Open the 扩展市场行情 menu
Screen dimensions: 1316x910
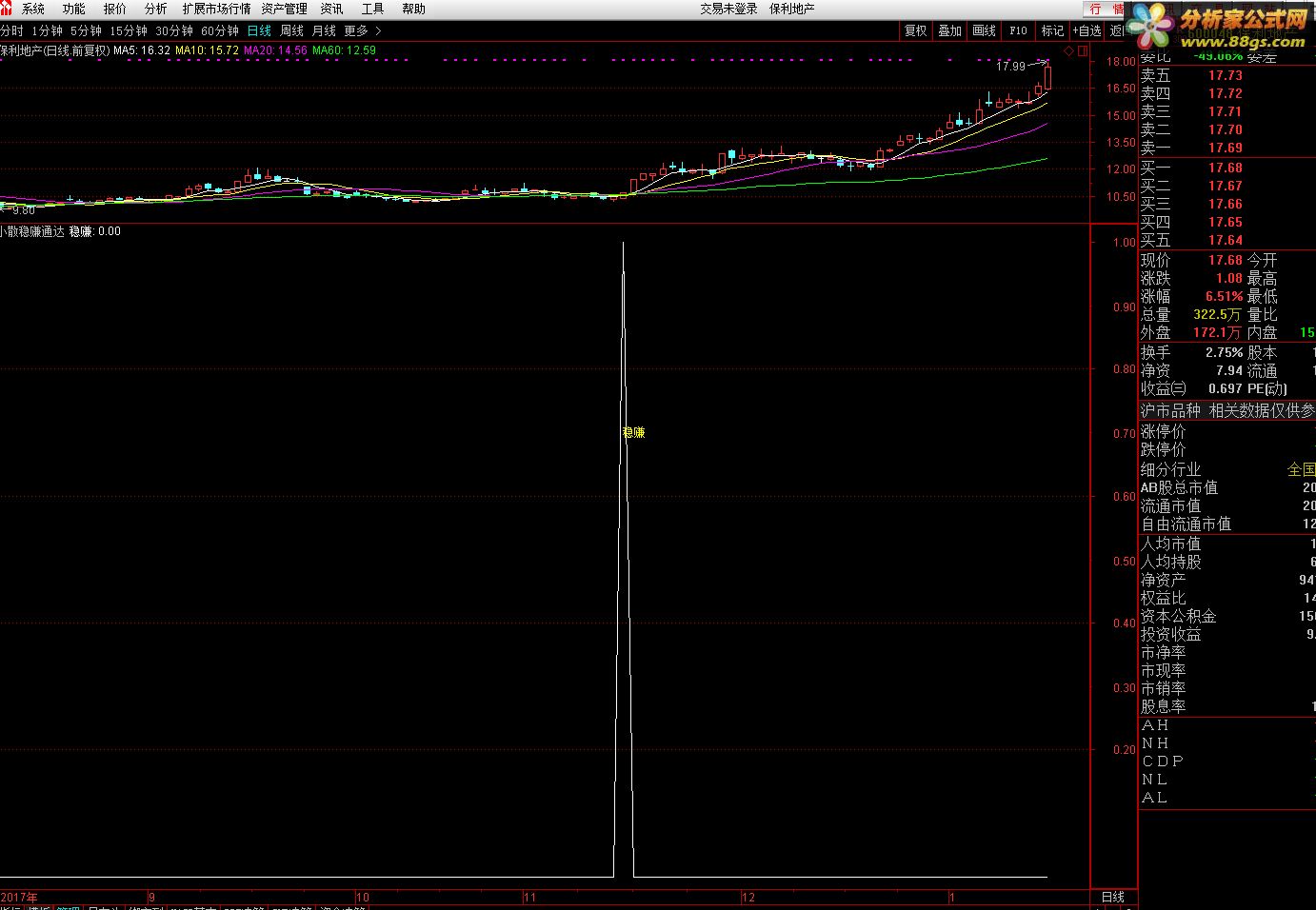(216, 9)
